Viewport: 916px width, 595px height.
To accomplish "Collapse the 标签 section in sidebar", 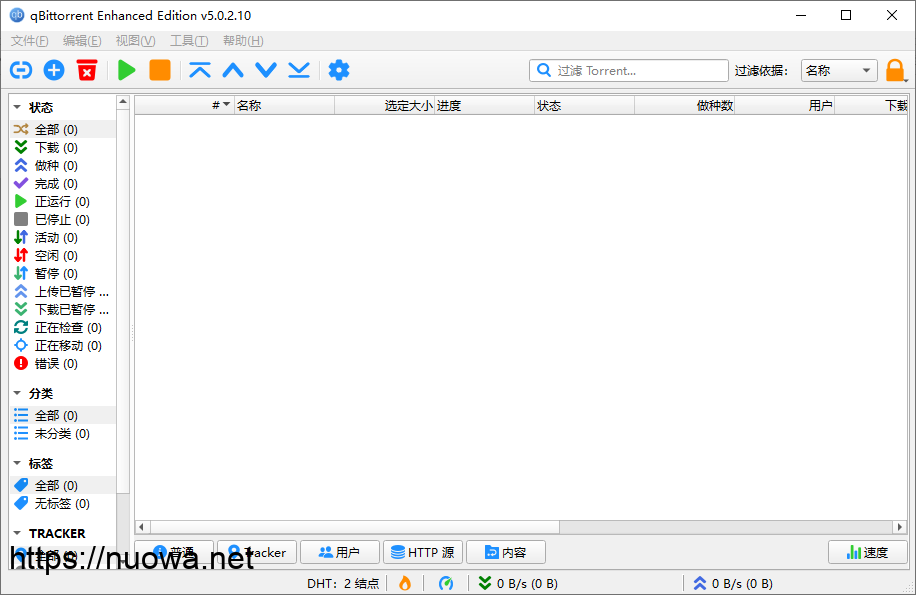I will [x=18, y=463].
